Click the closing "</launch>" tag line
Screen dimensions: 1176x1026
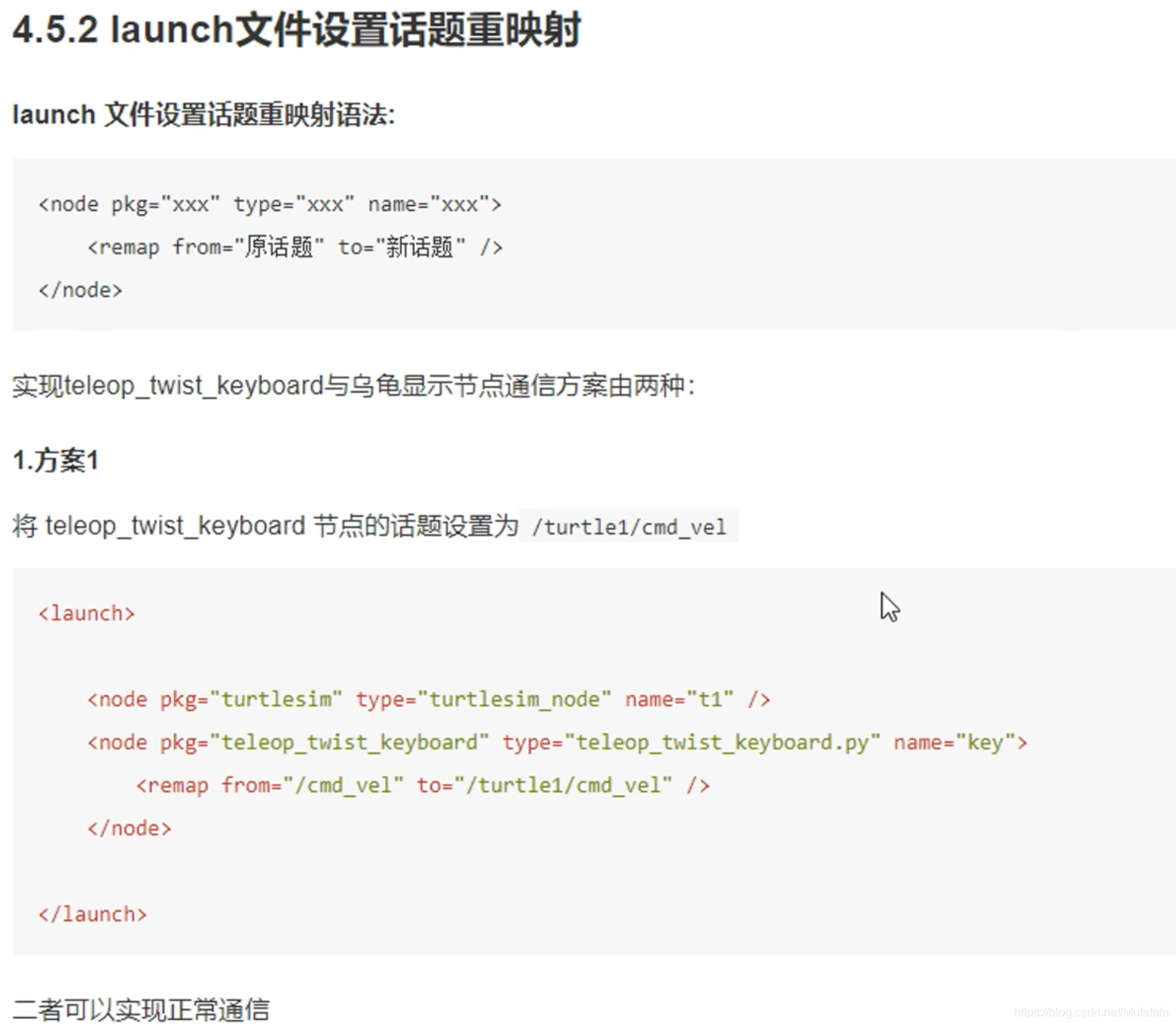[x=93, y=915]
